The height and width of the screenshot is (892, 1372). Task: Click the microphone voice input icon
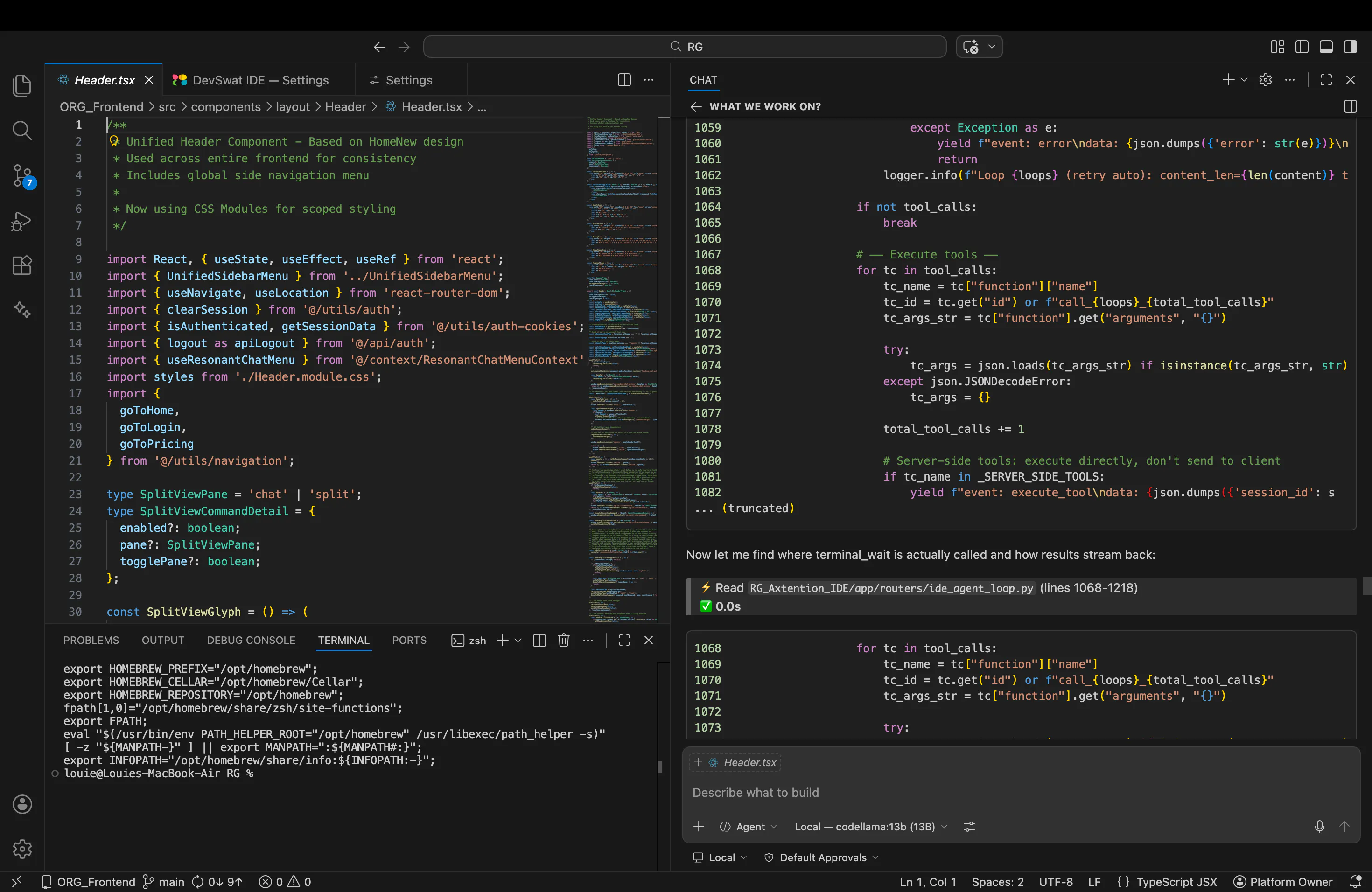pos(1320,826)
